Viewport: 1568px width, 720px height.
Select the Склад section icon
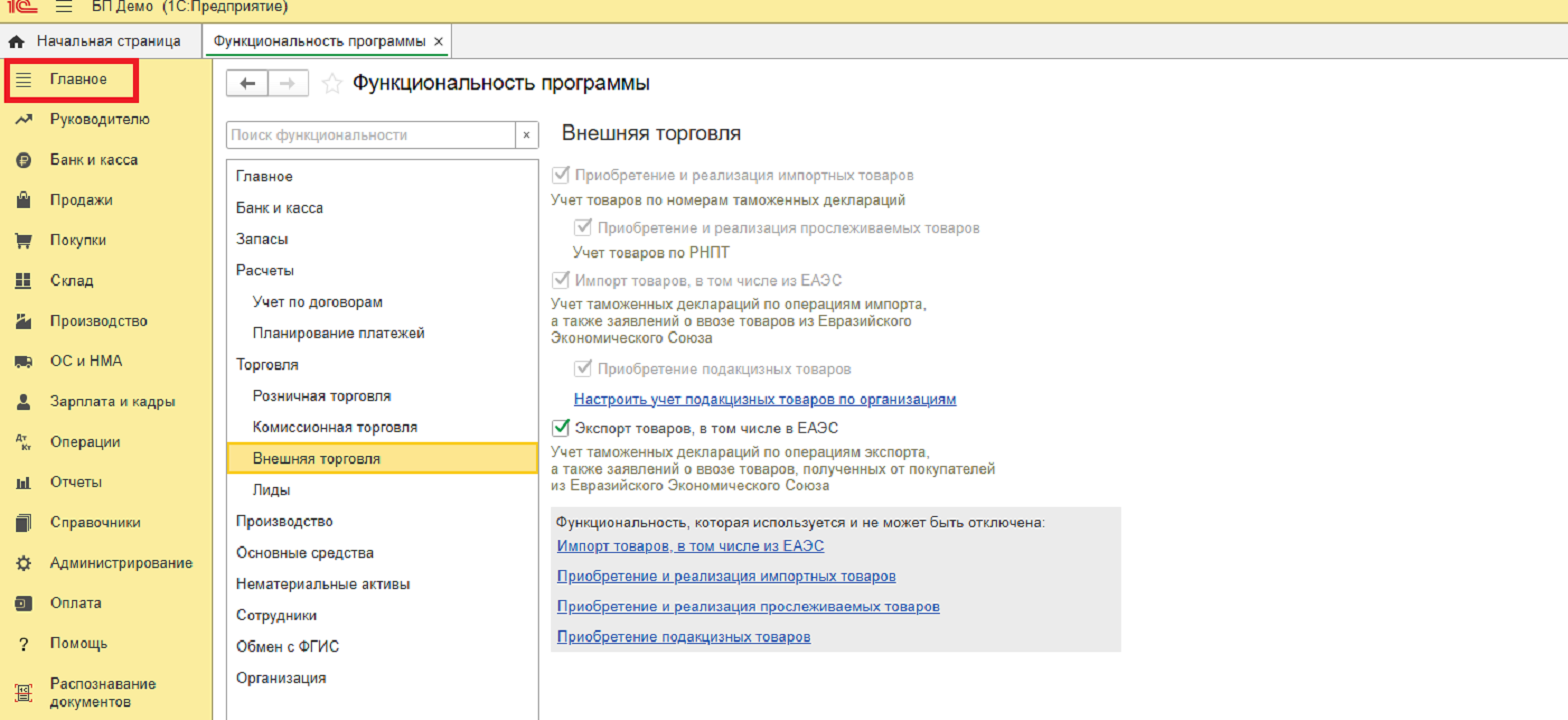(x=24, y=281)
